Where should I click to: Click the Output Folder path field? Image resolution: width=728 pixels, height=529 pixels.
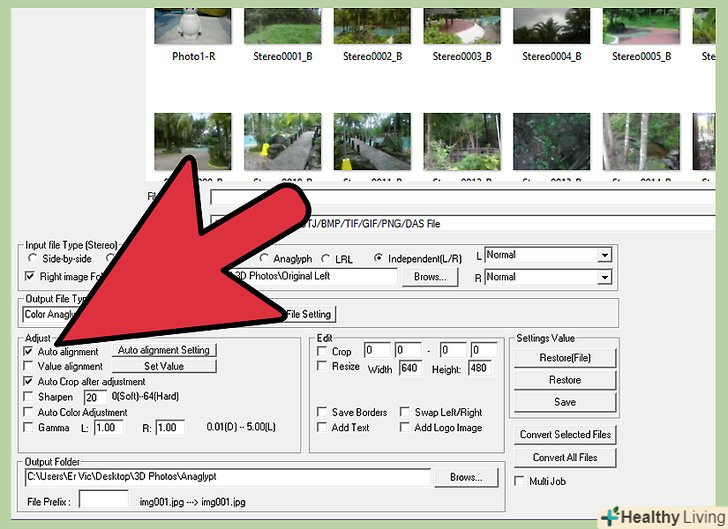coord(228,477)
